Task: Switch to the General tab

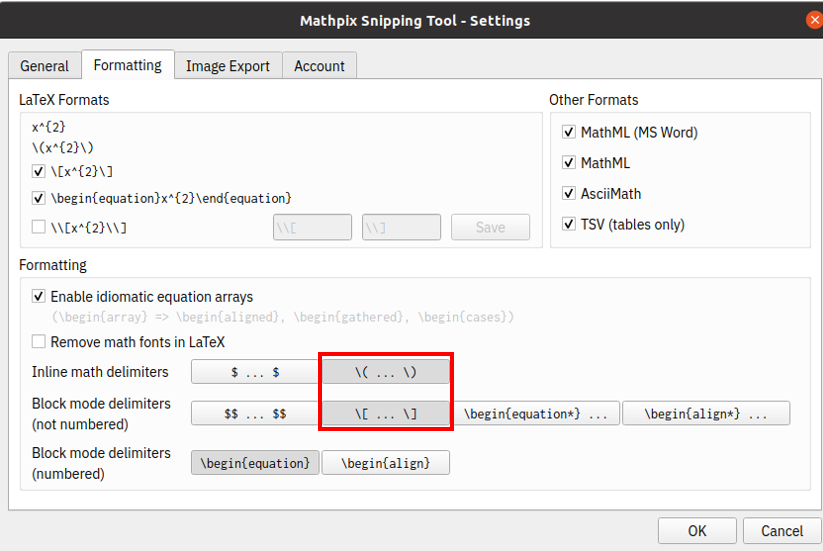Action: pyautogui.click(x=45, y=66)
